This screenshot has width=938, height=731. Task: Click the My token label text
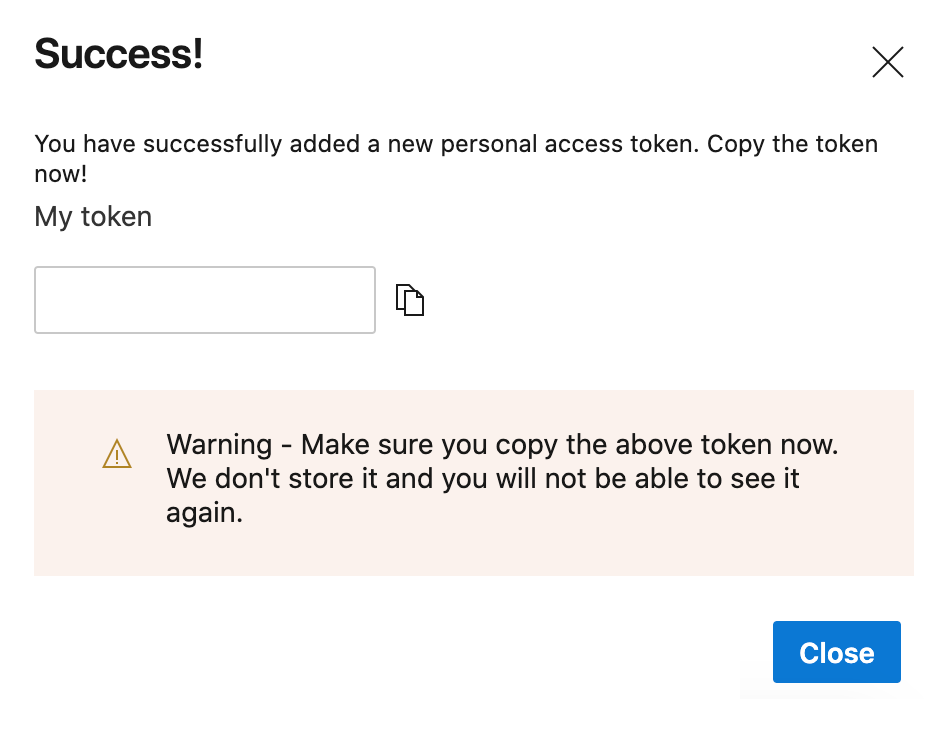click(92, 216)
